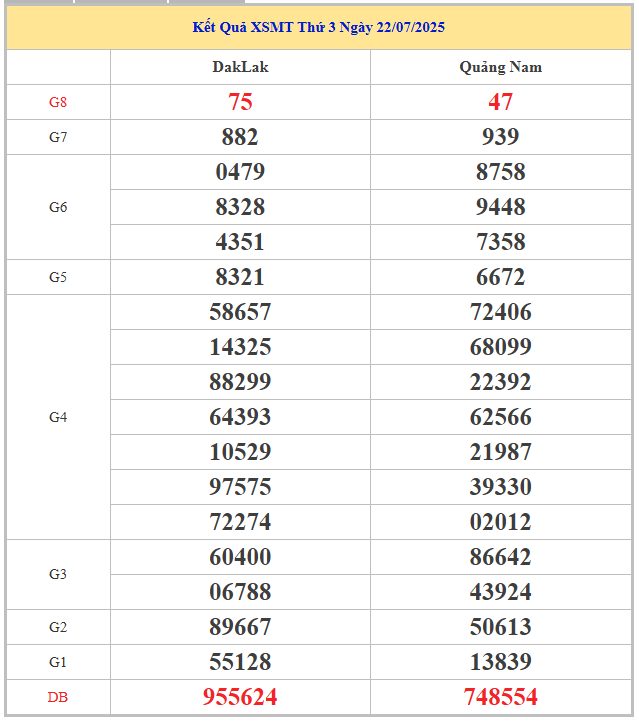Select the Quảng Nam column header

501,67
